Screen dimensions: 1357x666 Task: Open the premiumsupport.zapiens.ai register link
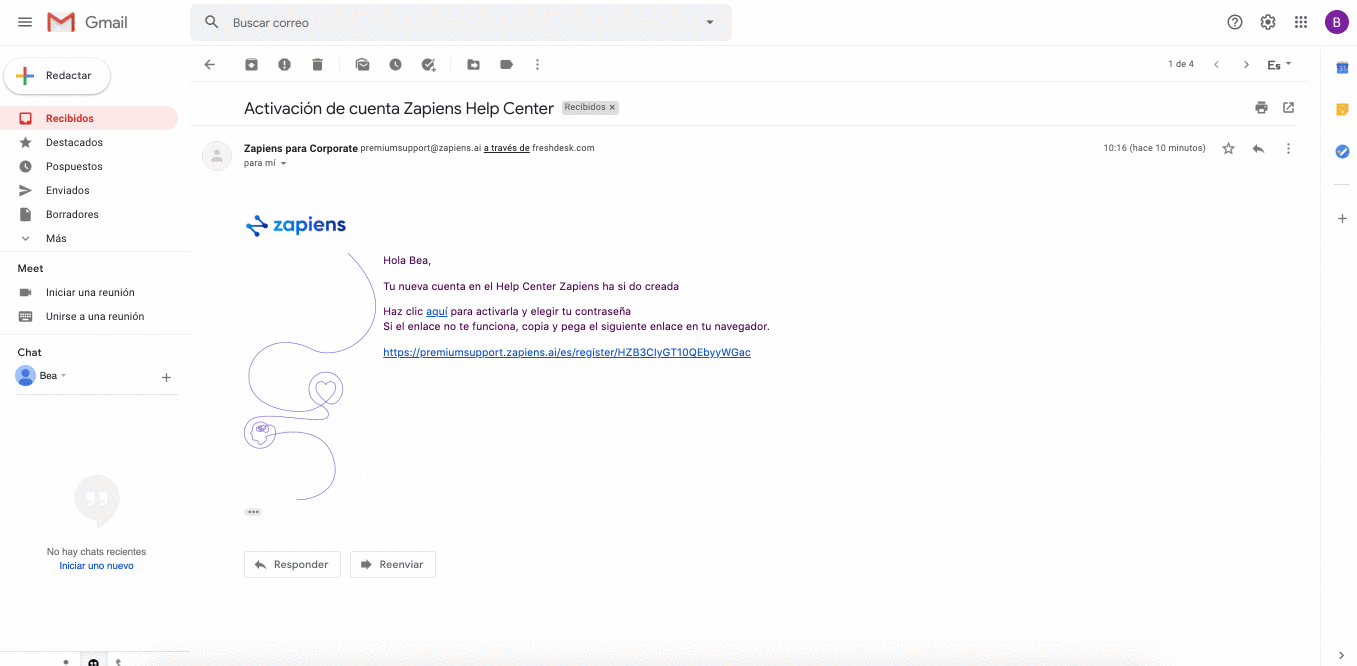tap(567, 352)
